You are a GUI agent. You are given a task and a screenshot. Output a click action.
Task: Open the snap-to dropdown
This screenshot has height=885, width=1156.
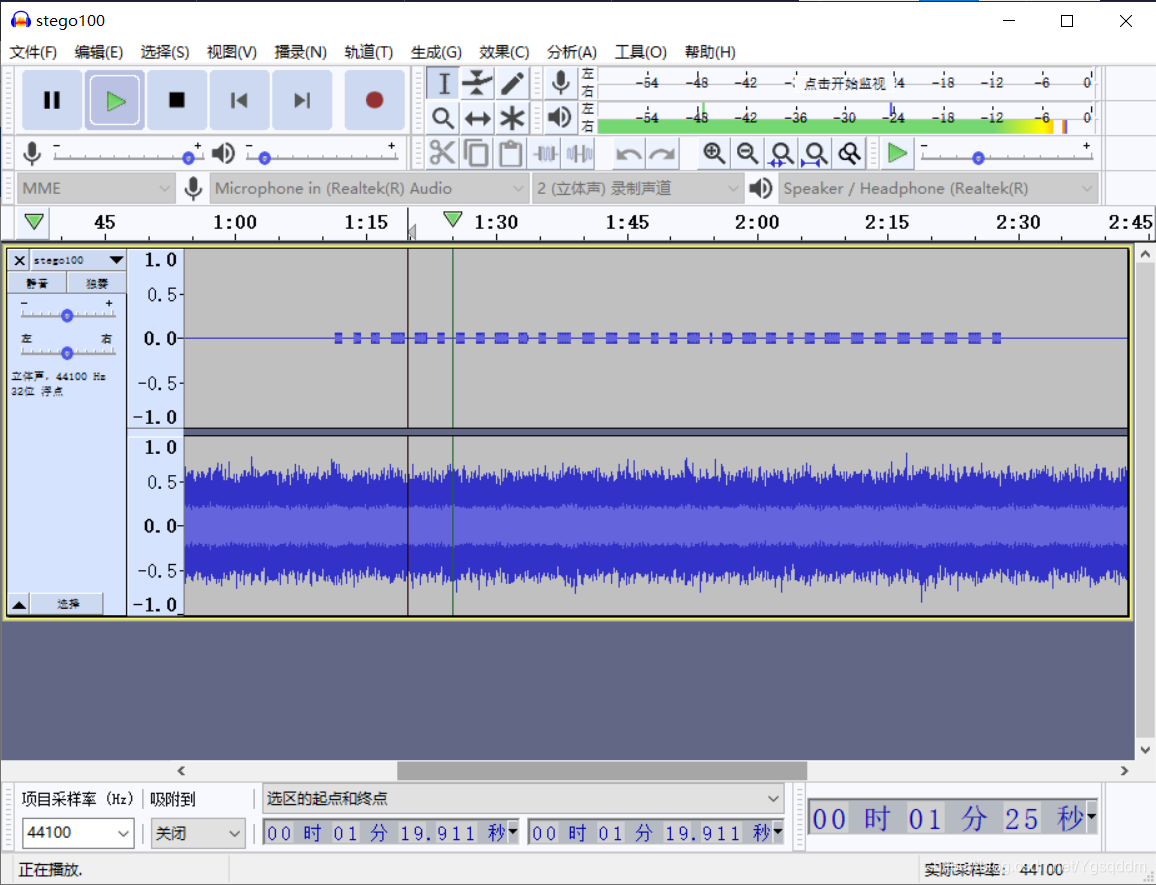point(198,833)
